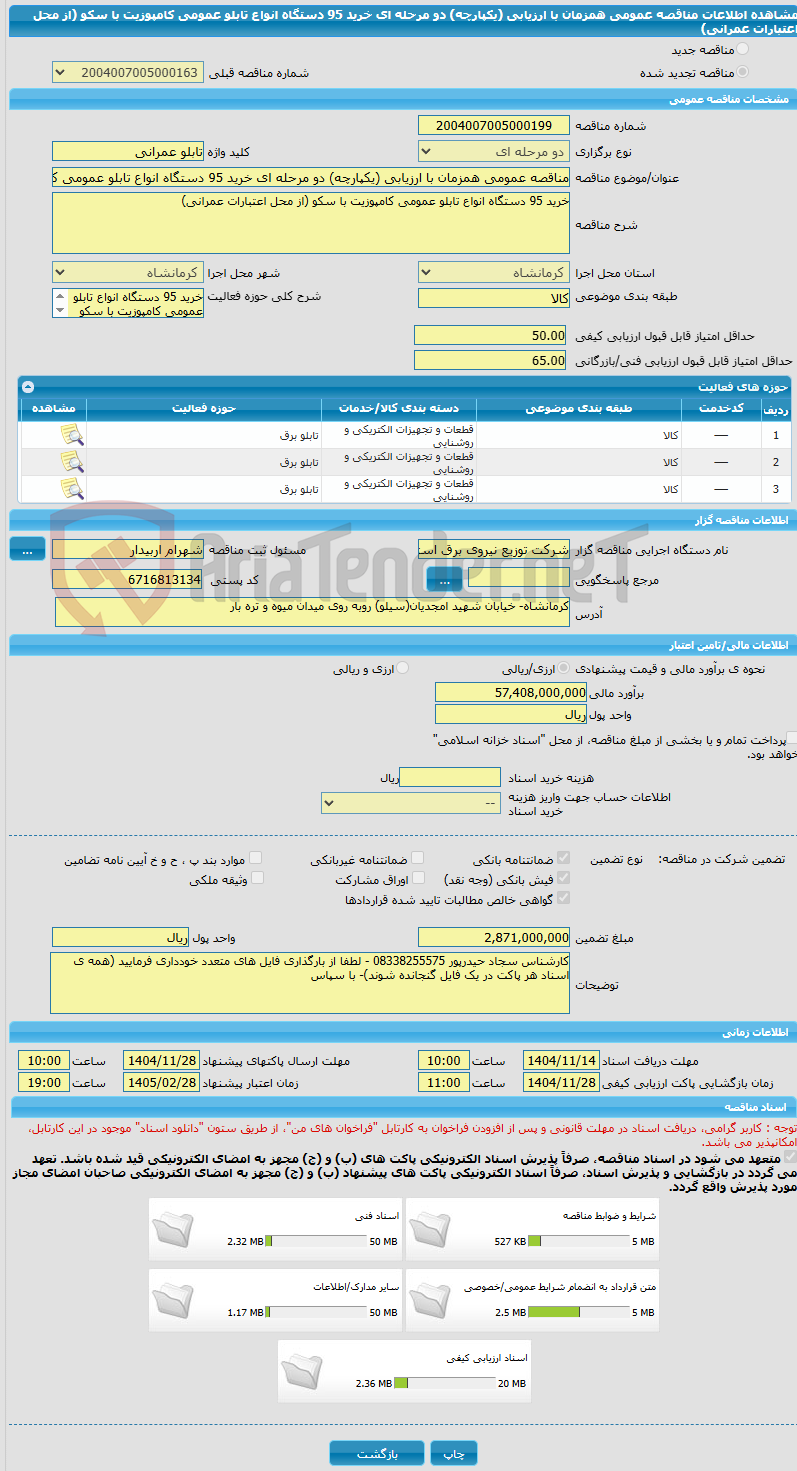Click ellipsis button beside مرجع پاسخگویی
This screenshot has height=1471, width=797.
click(x=444, y=578)
